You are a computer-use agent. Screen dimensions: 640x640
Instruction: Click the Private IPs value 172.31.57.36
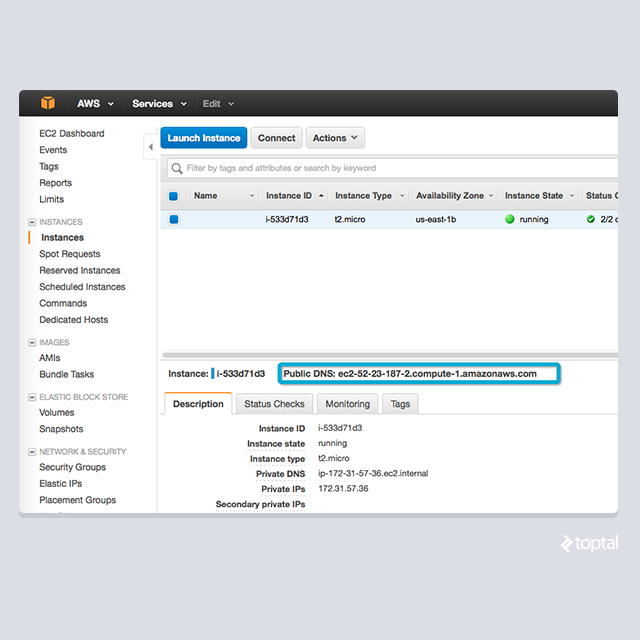point(343,489)
